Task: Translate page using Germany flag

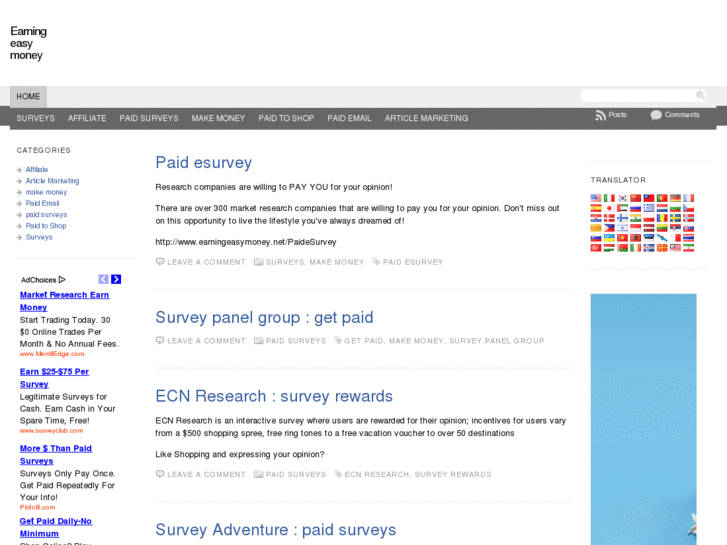Action: 676,198
